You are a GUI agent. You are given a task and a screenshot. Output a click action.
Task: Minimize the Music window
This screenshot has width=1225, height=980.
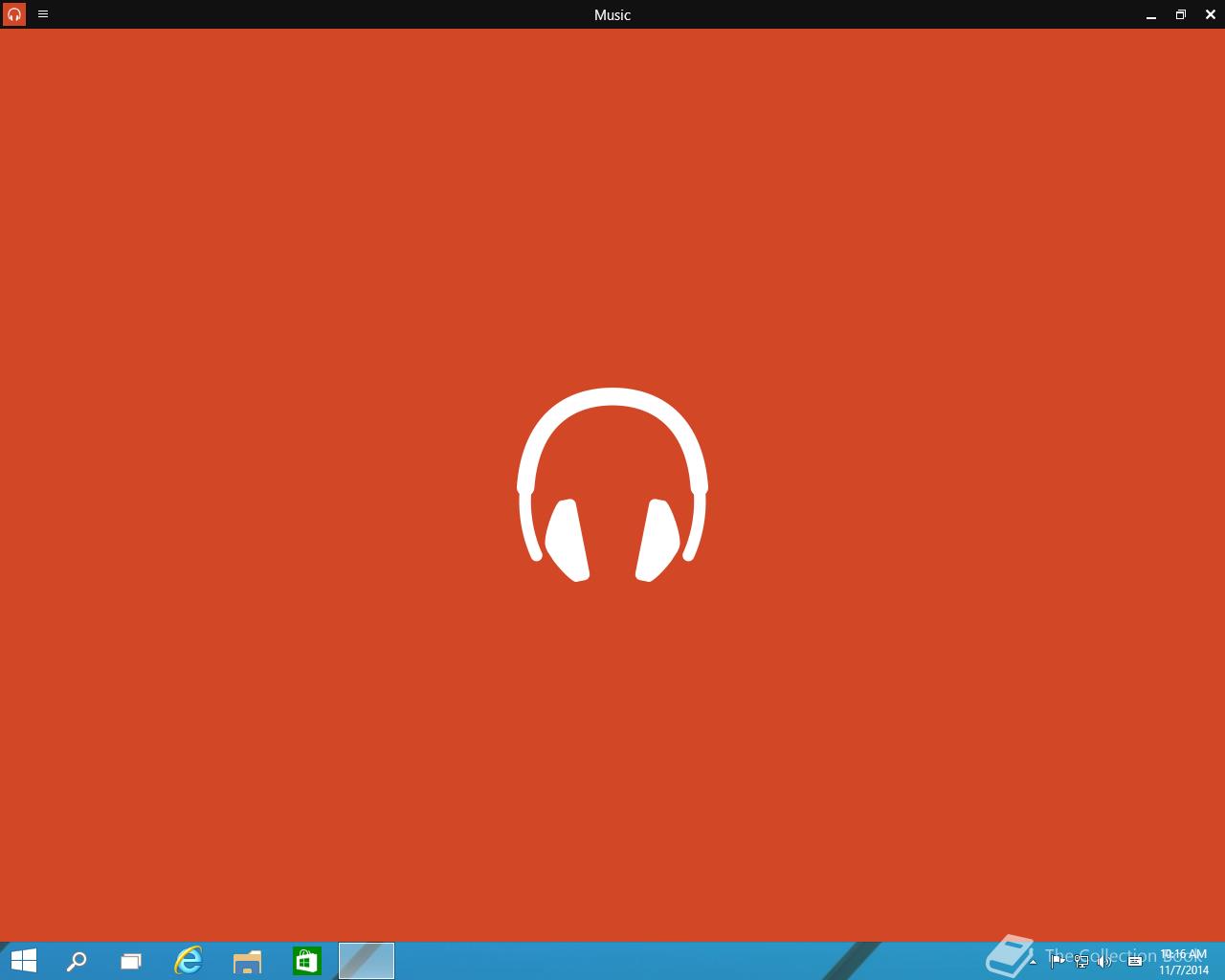(1151, 15)
